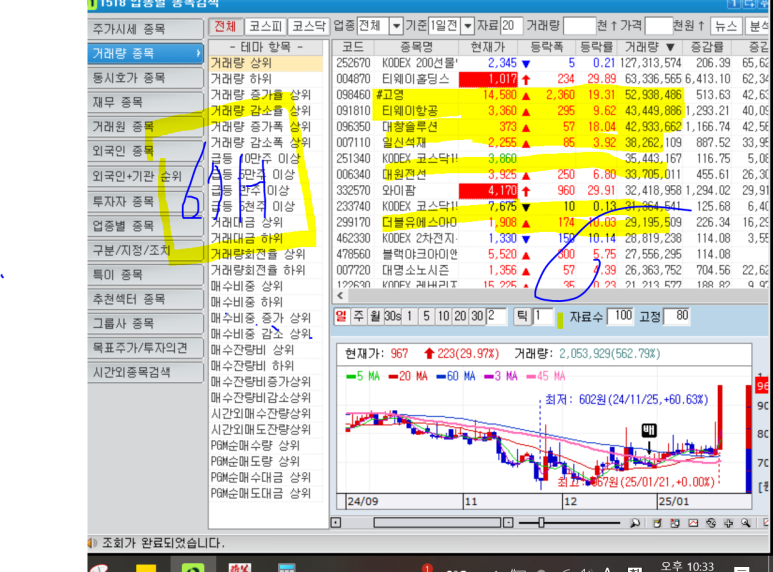Image resolution: width=773 pixels, height=572 pixels.
Task: Click the 배 dividend marker on chart
Action: [x=649, y=430]
